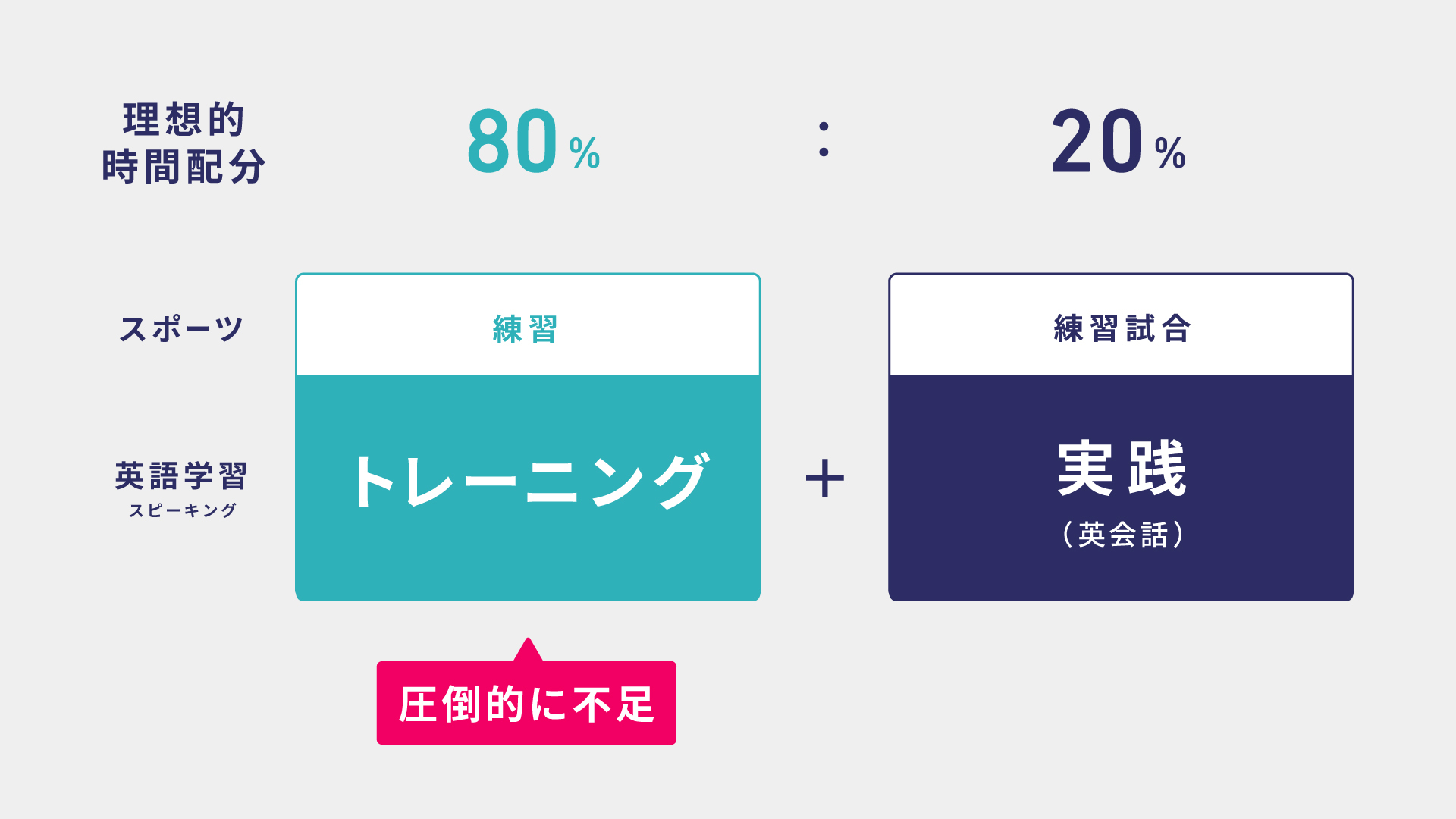Screen dimensions: 1456x819
Task: Click the "スポーツ" row label
Action: [x=181, y=329]
